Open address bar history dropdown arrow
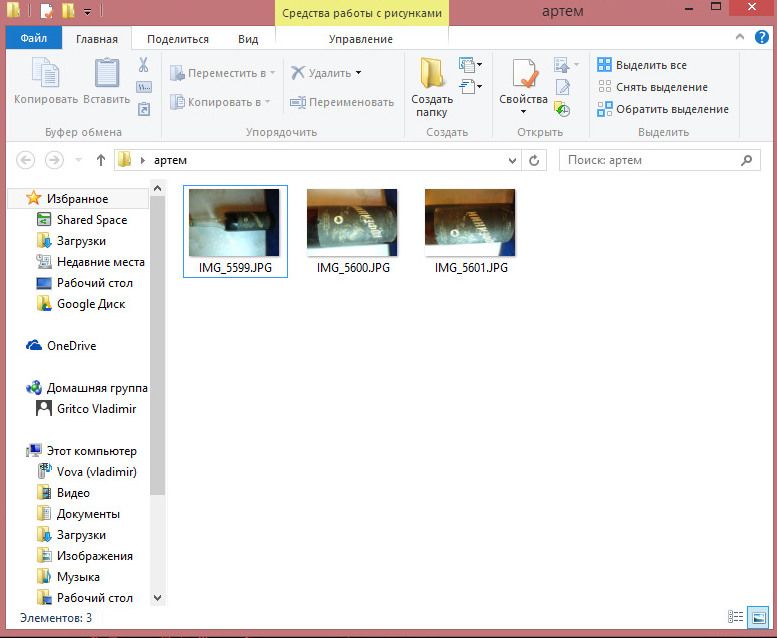 513,160
